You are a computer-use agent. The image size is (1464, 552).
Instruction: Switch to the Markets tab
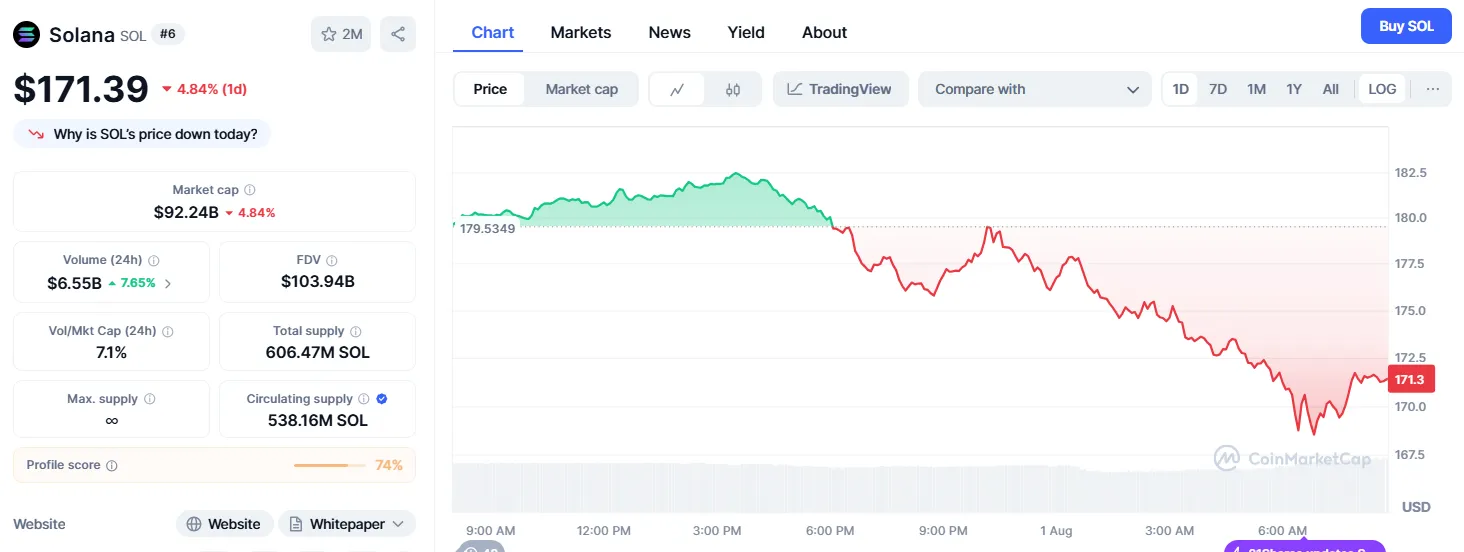[580, 32]
